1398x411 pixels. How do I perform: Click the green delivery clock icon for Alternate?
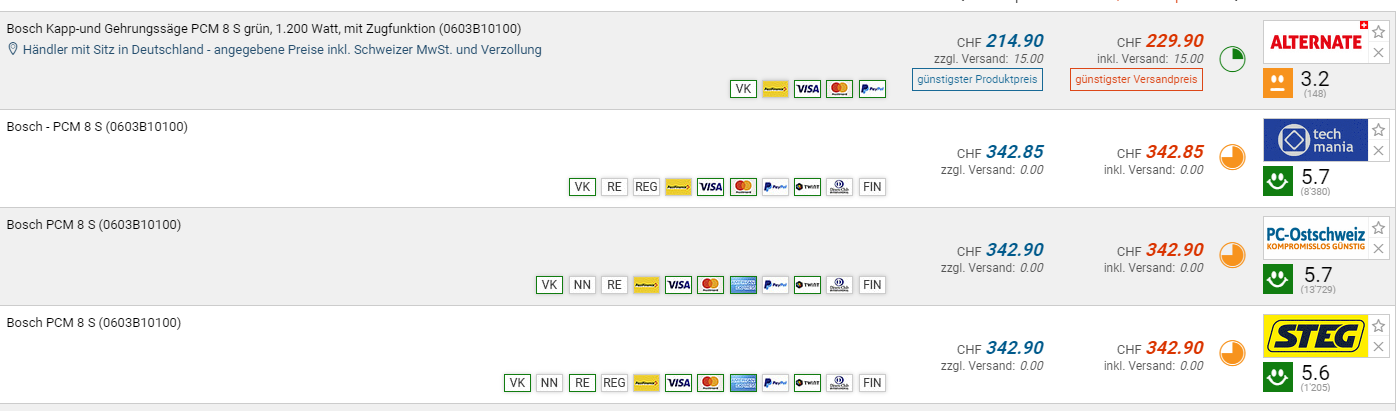[1232, 58]
